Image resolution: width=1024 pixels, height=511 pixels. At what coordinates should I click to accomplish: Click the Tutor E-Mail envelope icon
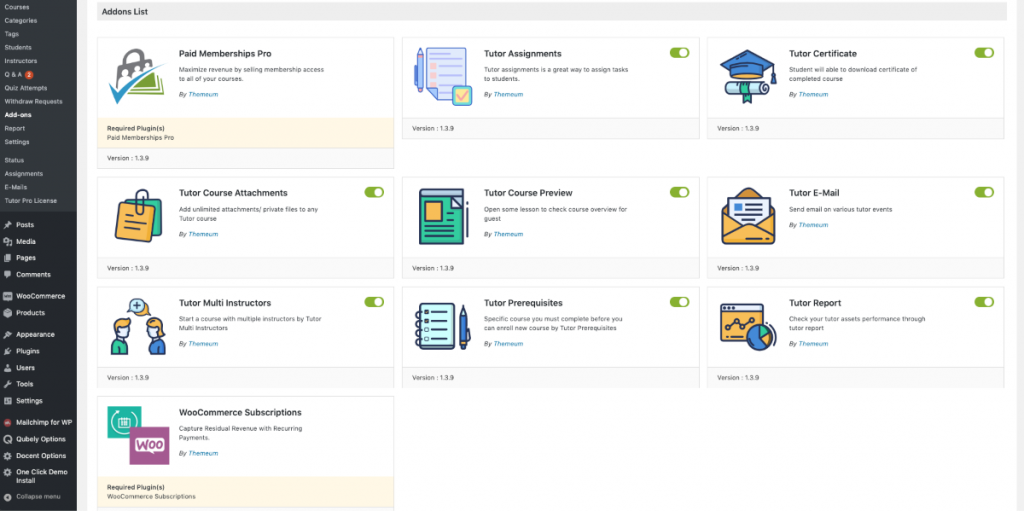click(748, 216)
